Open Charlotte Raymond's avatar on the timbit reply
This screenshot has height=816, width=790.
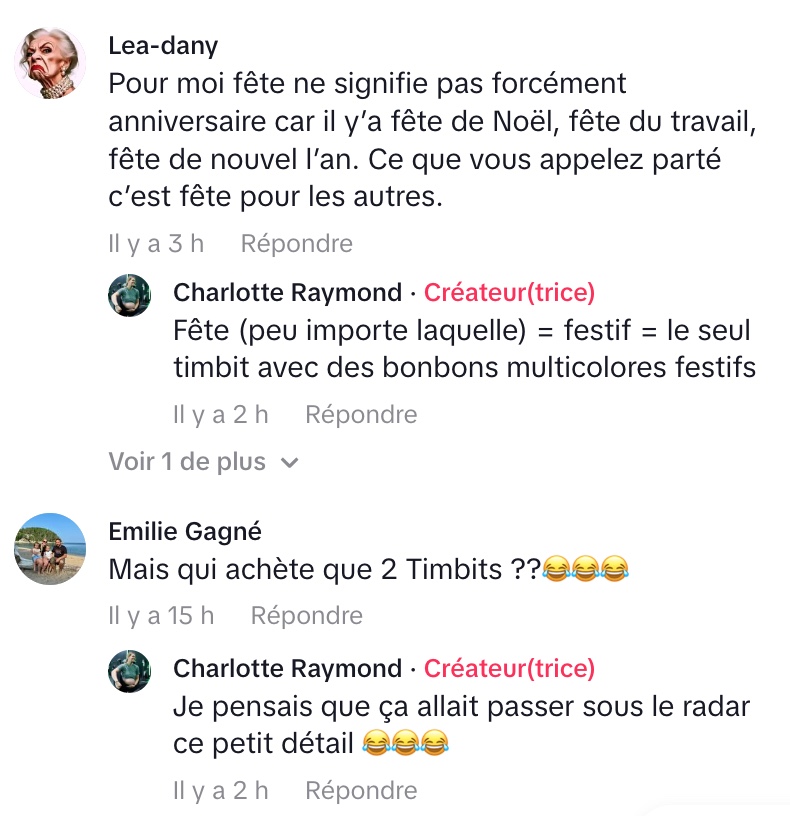pyautogui.click(x=129, y=295)
